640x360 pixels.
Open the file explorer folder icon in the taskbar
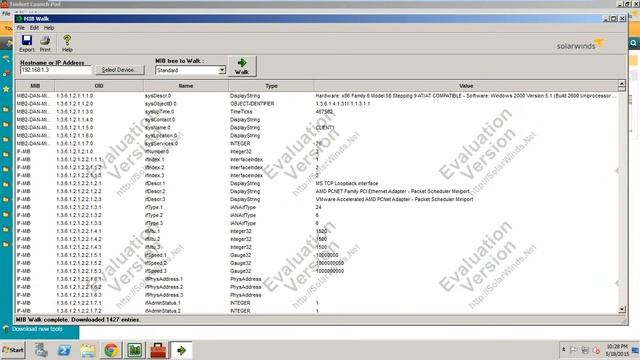88,350
